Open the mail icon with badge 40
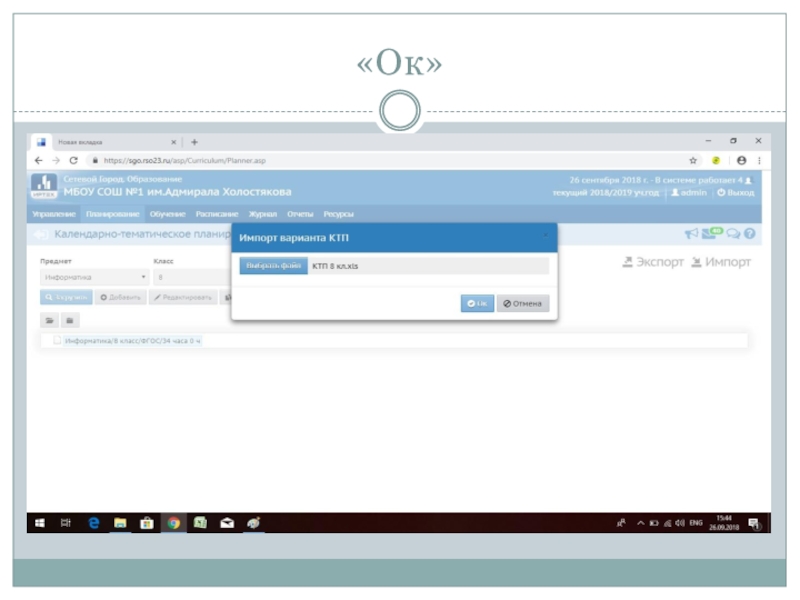This screenshot has width=800, height=600. [x=712, y=233]
